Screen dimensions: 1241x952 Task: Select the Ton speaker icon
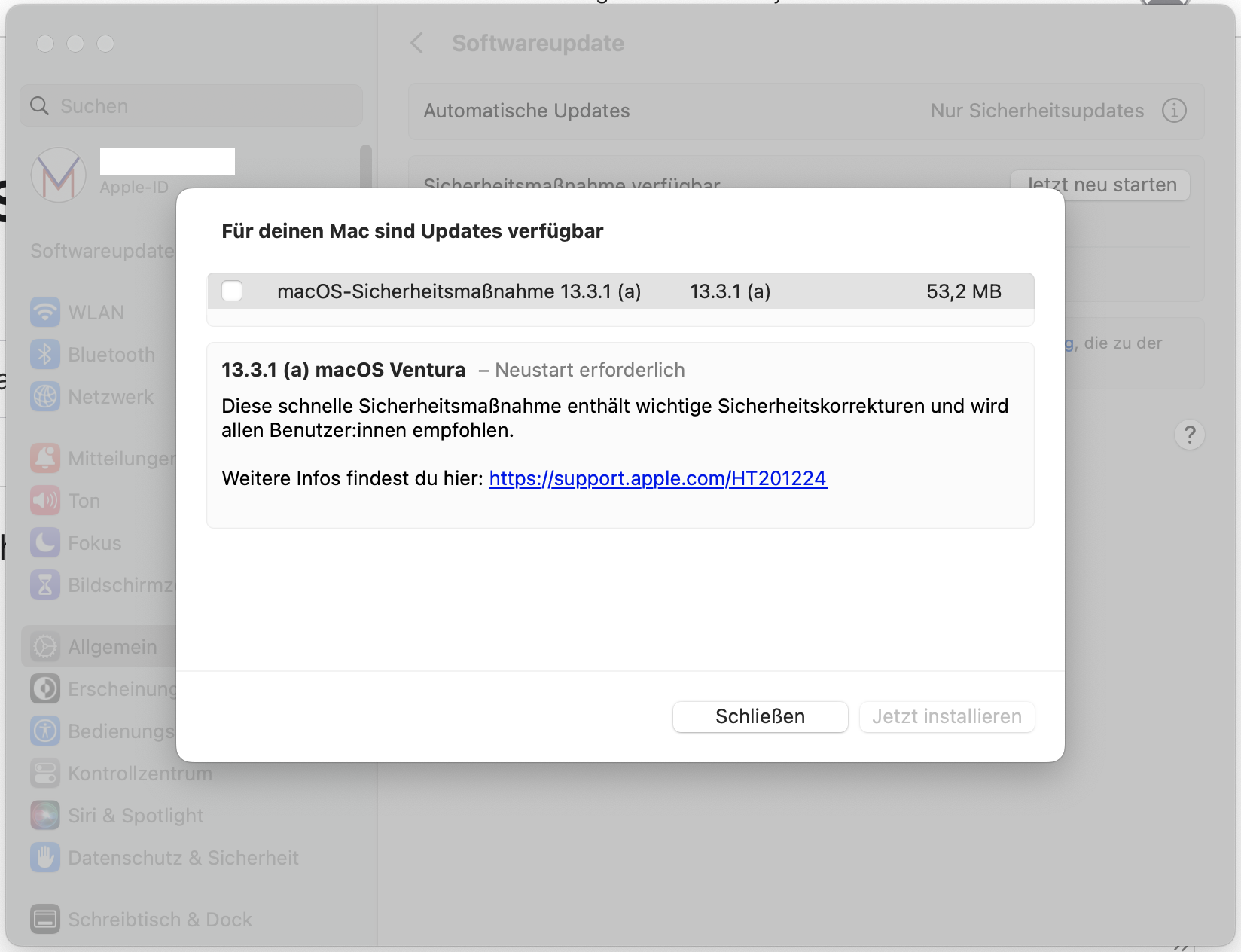45,500
